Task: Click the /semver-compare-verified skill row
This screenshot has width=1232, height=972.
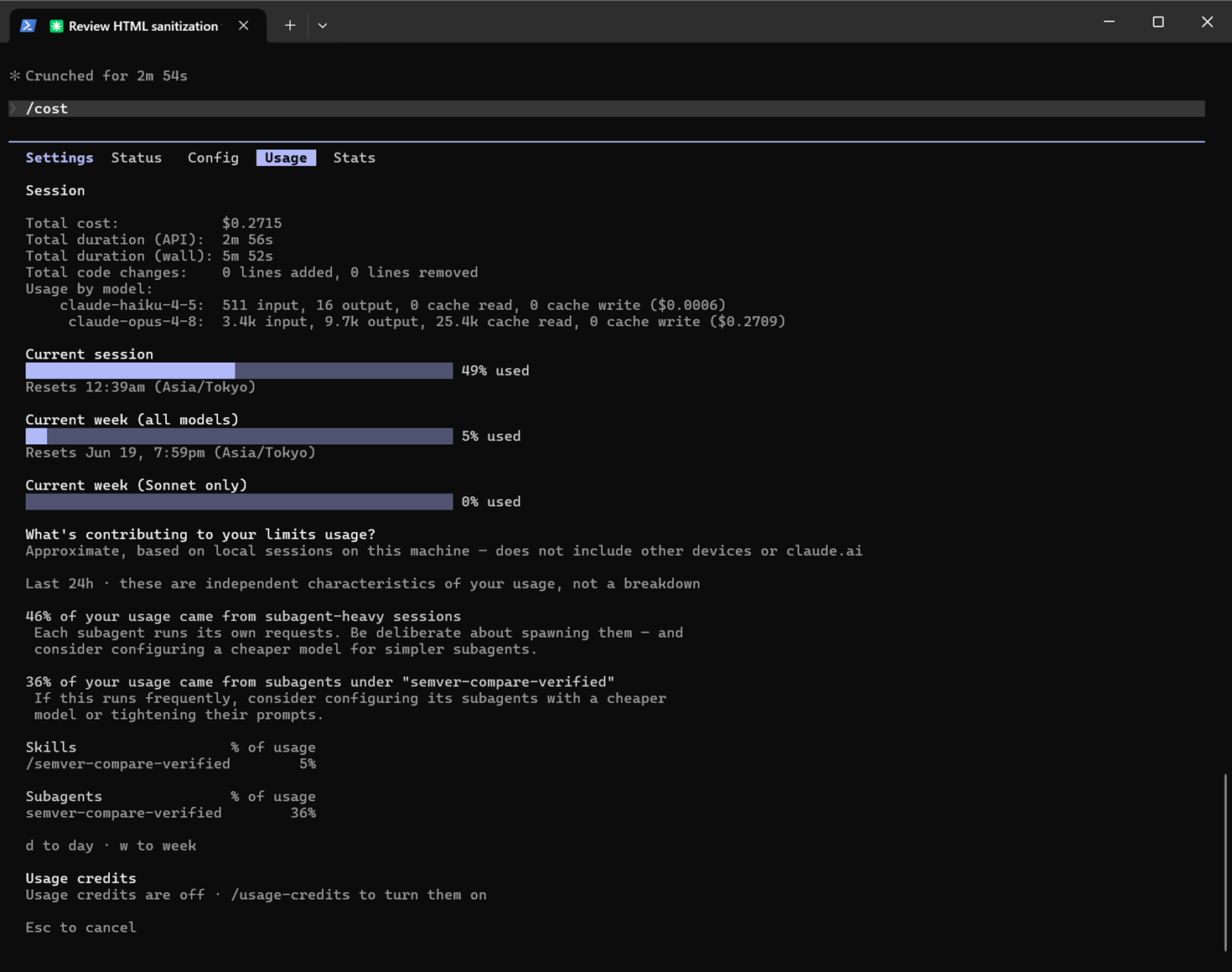Action: [x=171, y=763]
